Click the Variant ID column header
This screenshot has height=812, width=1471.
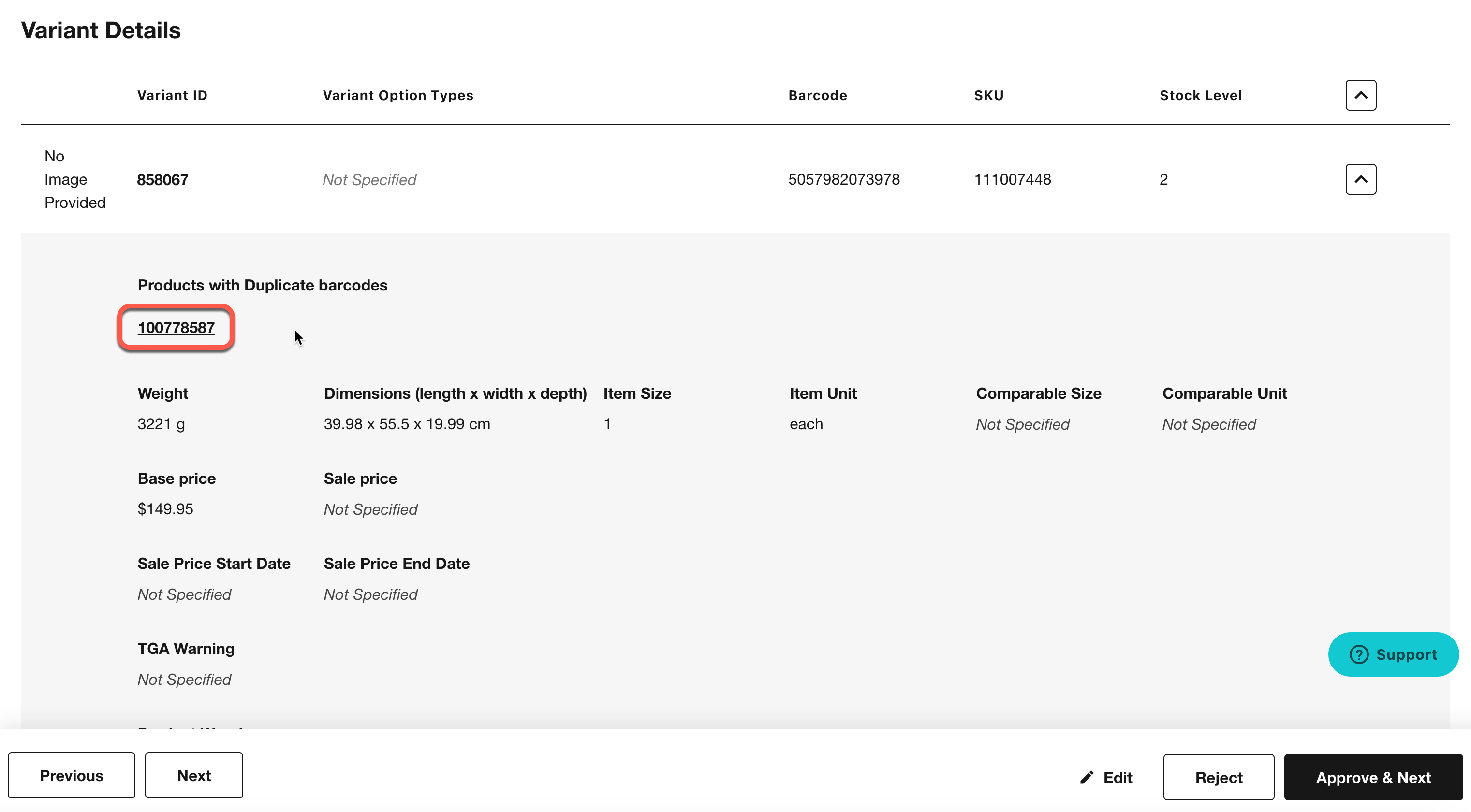(x=173, y=95)
